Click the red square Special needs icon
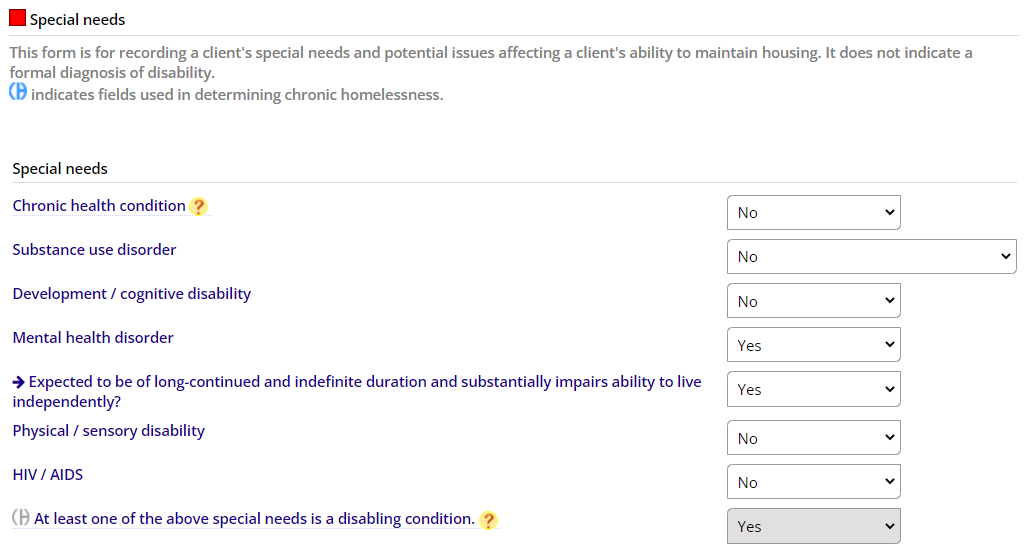This screenshot has height=548, width=1026. coord(18,18)
